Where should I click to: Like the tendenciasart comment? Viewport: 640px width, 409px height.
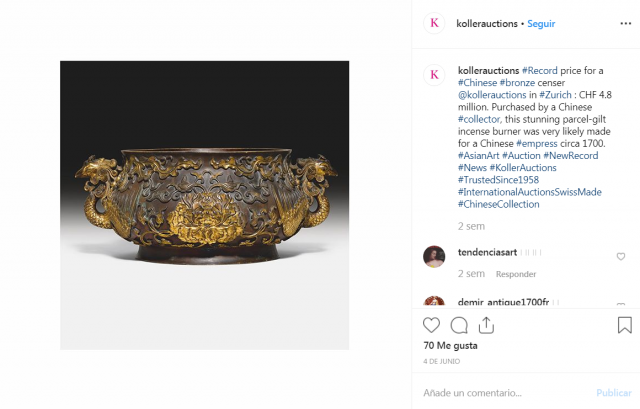tap(621, 257)
